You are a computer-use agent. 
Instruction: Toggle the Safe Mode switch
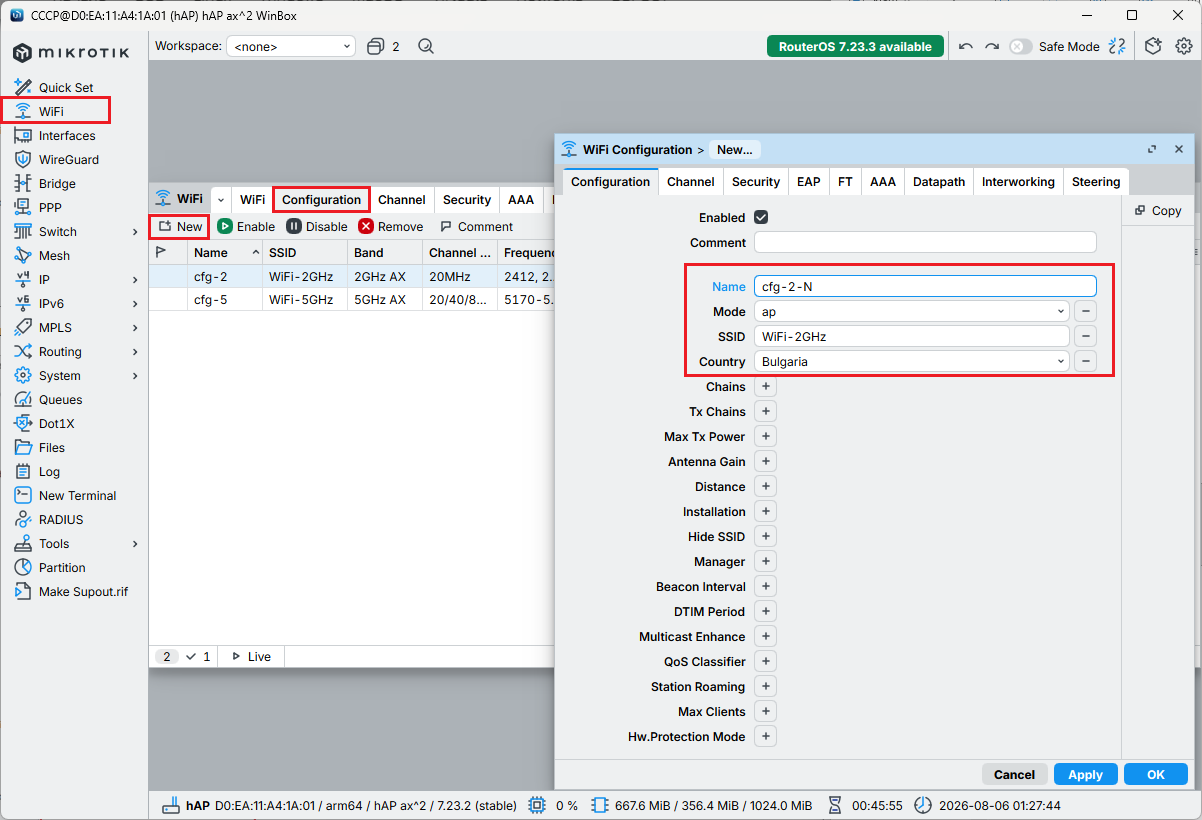pyautogui.click(x=1020, y=46)
